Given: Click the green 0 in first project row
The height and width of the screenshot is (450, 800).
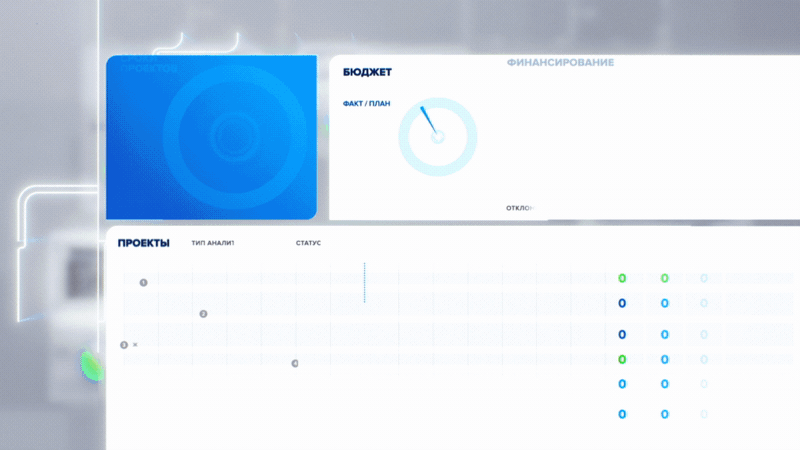Looking at the screenshot, I should [621, 278].
